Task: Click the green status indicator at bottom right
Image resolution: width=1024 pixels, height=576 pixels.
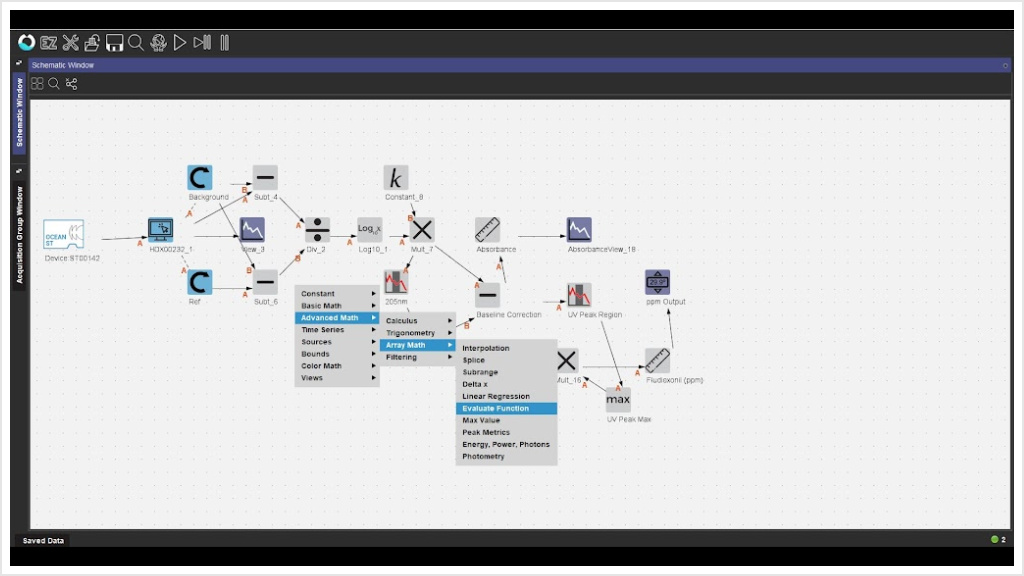Action: [994, 539]
